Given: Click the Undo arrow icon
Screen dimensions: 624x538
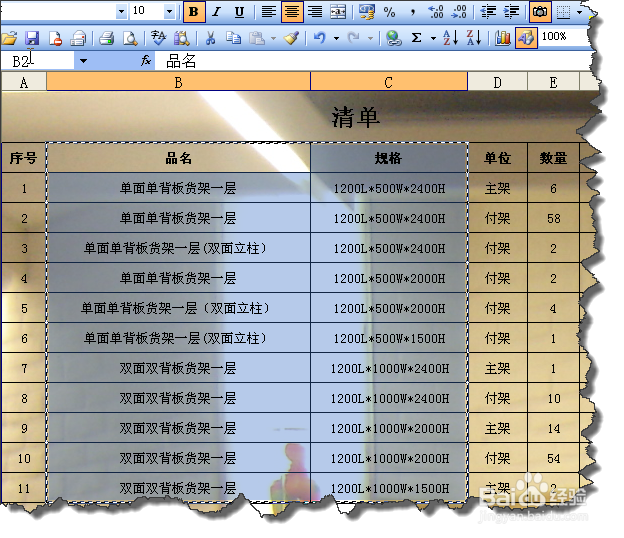Looking at the screenshot, I should click(x=320, y=38).
